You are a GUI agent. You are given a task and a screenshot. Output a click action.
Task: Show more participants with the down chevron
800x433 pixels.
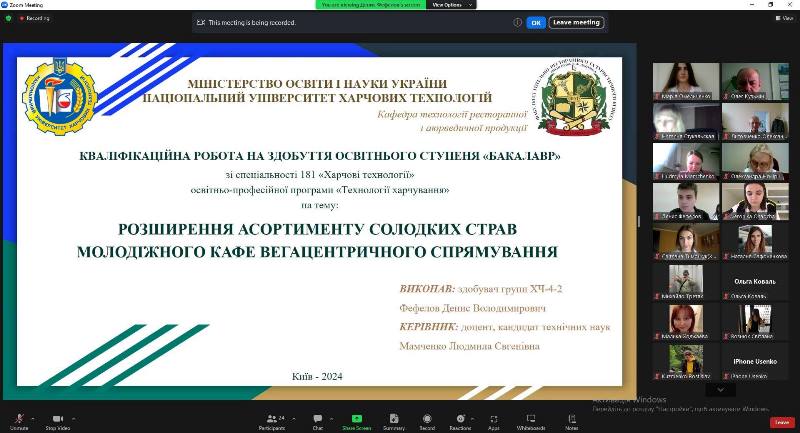[720, 390]
